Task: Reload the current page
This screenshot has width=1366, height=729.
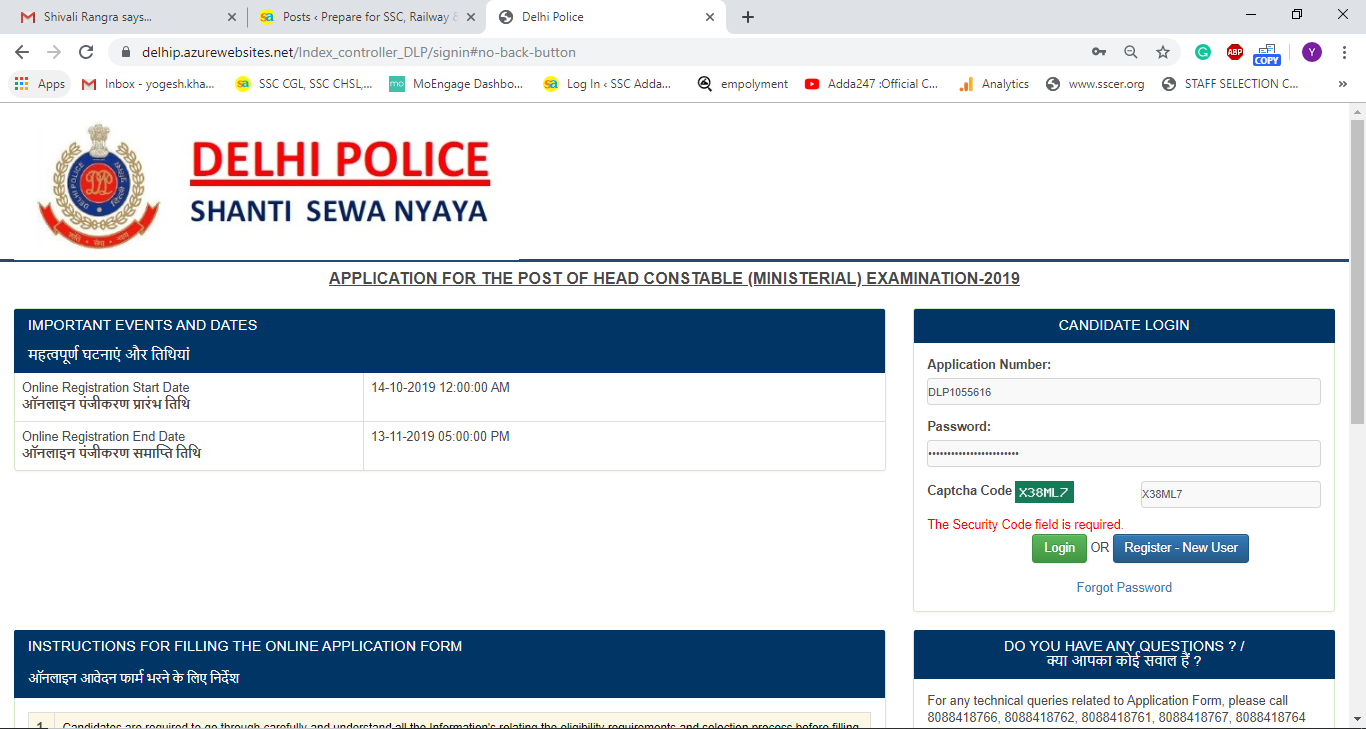Action: coord(86,52)
